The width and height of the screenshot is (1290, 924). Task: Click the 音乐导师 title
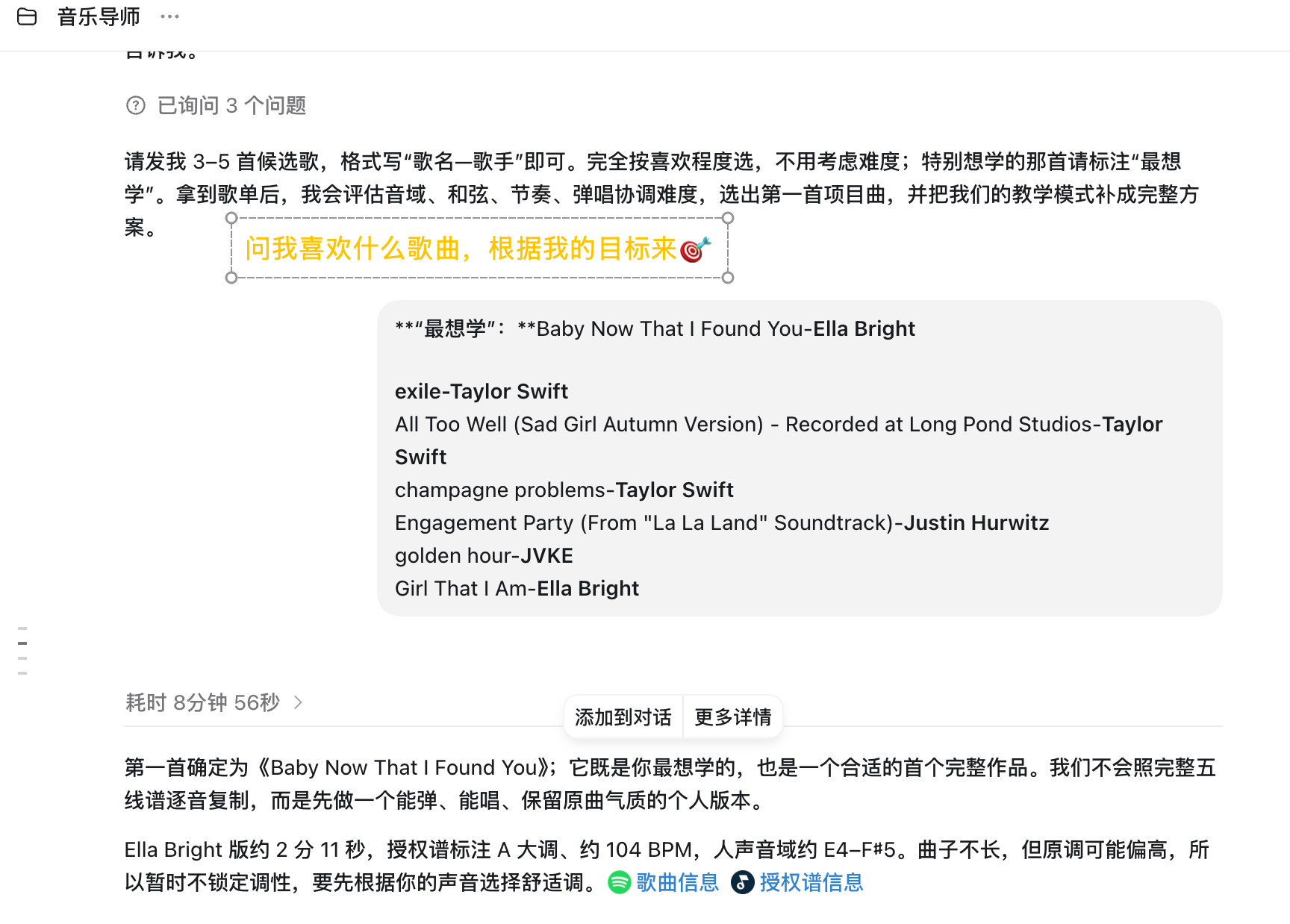pyautogui.click(x=99, y=16)
